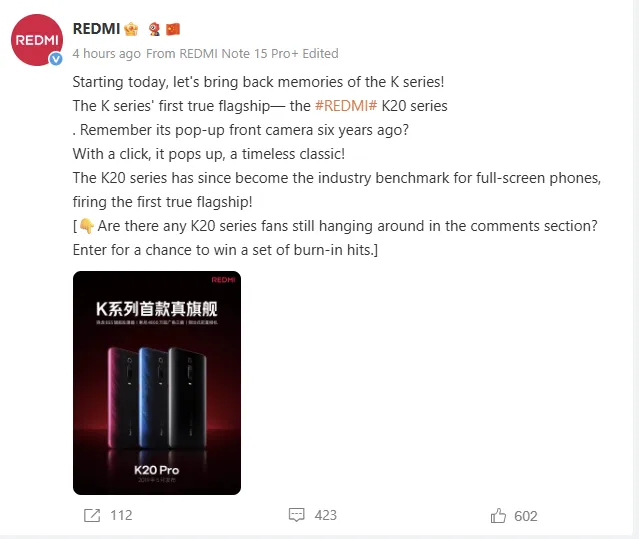Image resolution: width=639 pixels, height=539 pixels.
Task: Click the pointing-down hand emoji
Action: [87, 226]
